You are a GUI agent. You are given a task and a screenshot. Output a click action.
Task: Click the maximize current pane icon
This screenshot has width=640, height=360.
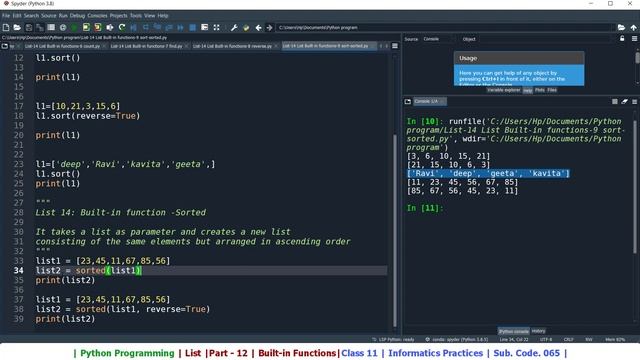[204, 27]
